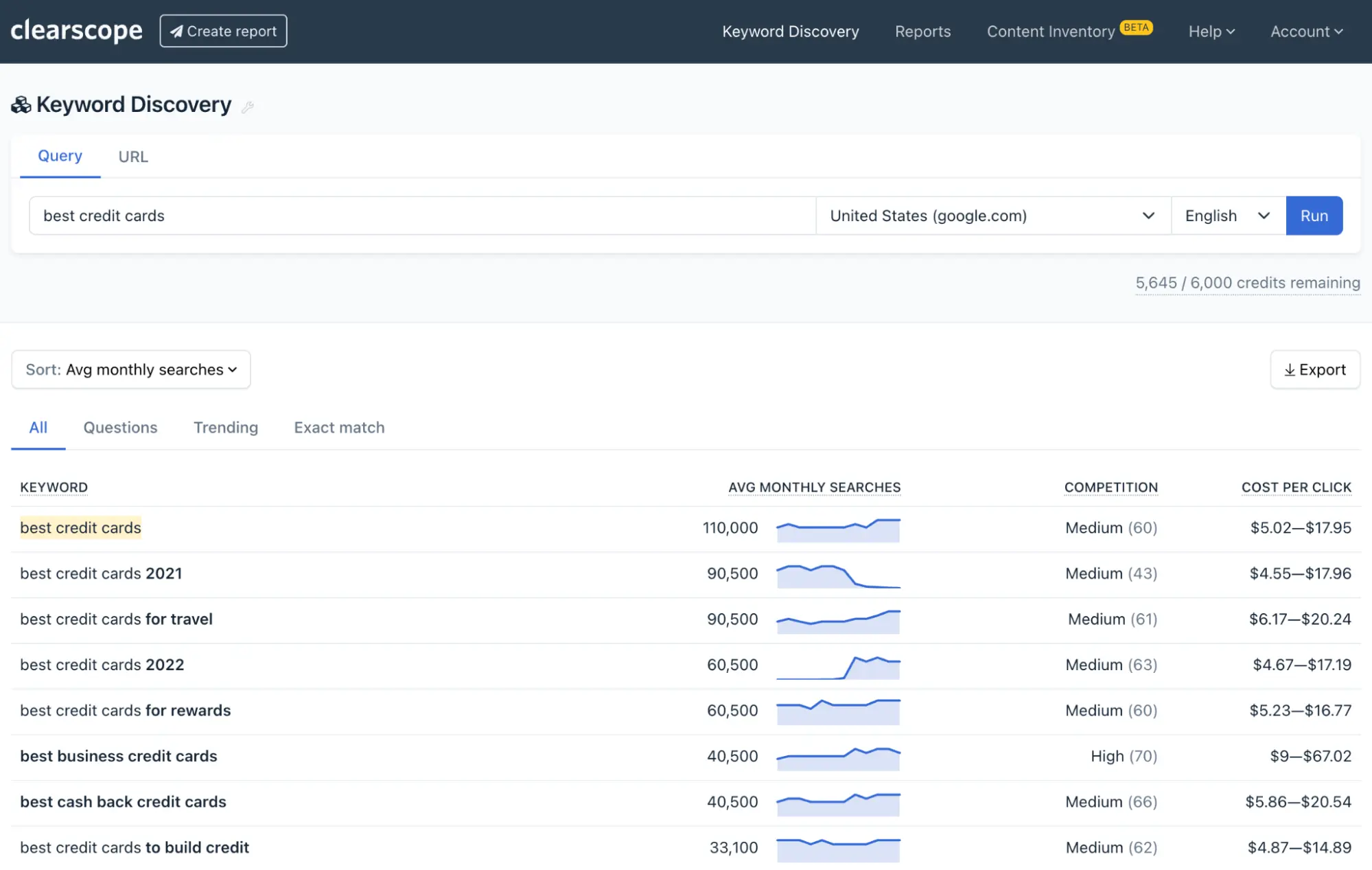Click the wrench icon beside Keyword Discovery
This screenshot has height=870, width=1372.
tap(248, 106)
